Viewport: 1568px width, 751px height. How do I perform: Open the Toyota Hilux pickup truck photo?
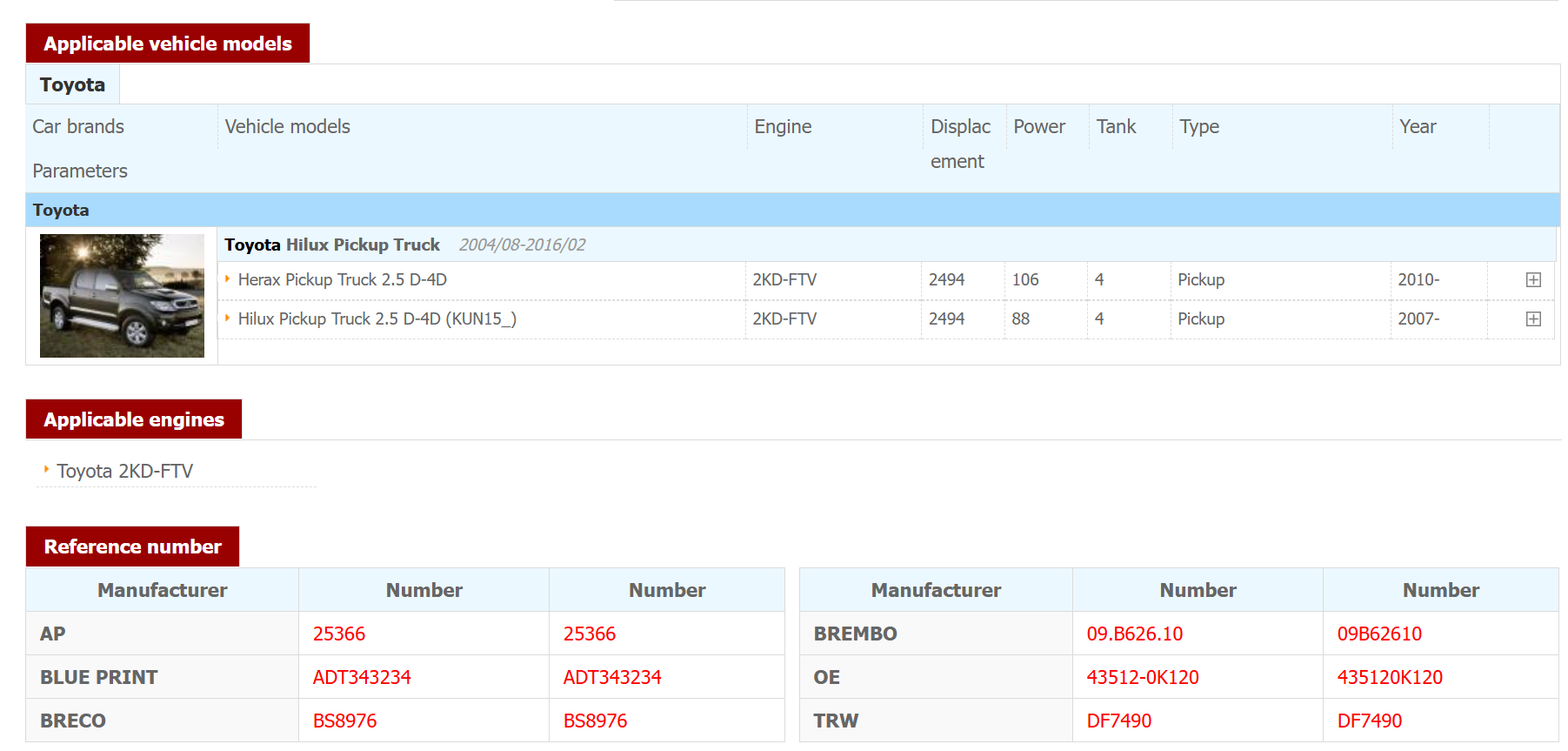coord(122,296)
